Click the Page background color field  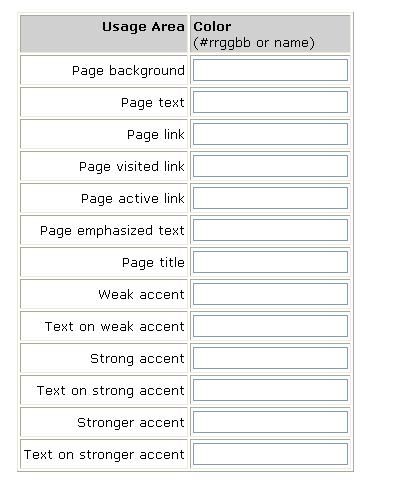[270, 70]
